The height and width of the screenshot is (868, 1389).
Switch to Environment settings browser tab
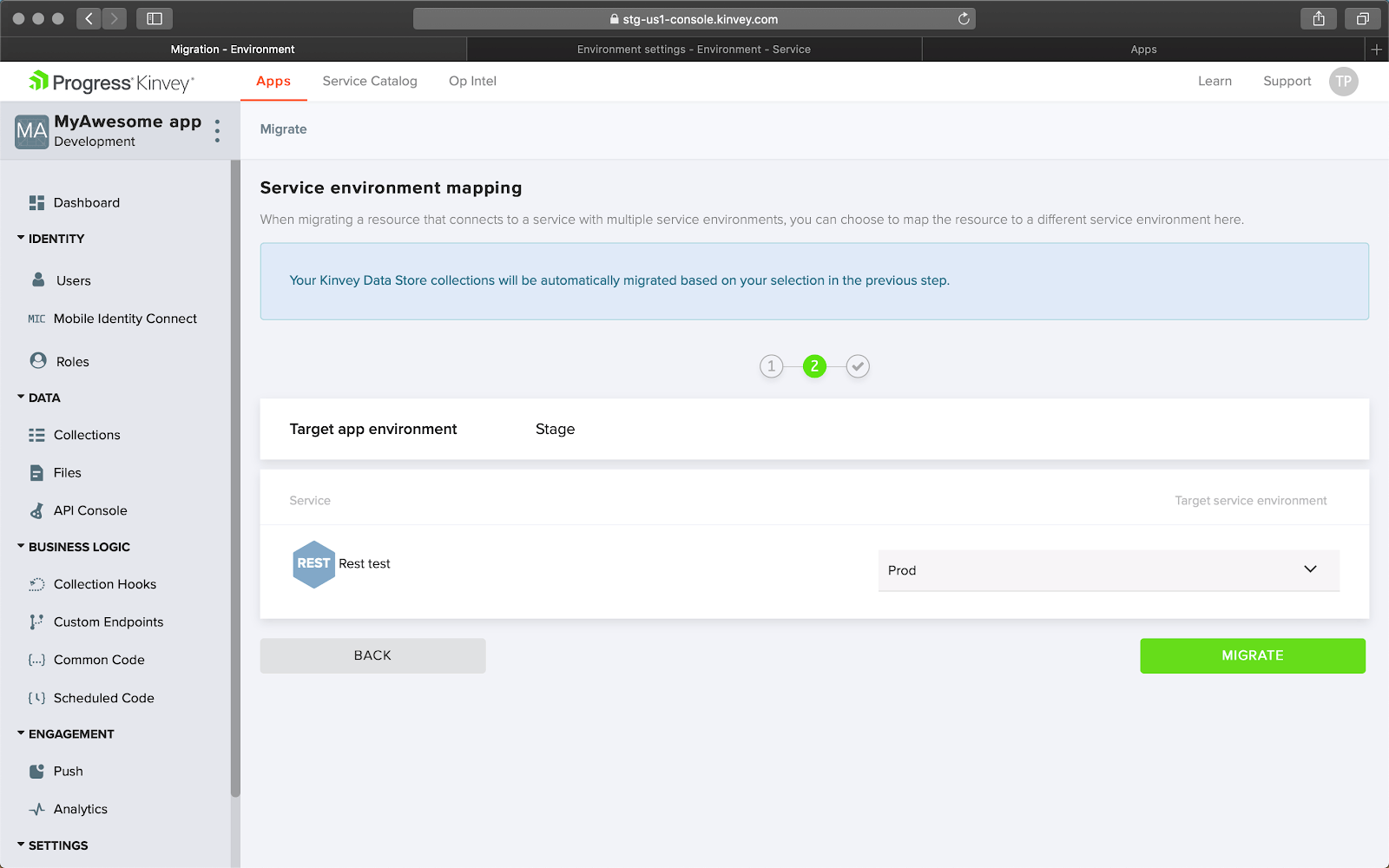[x=694, y=49]
